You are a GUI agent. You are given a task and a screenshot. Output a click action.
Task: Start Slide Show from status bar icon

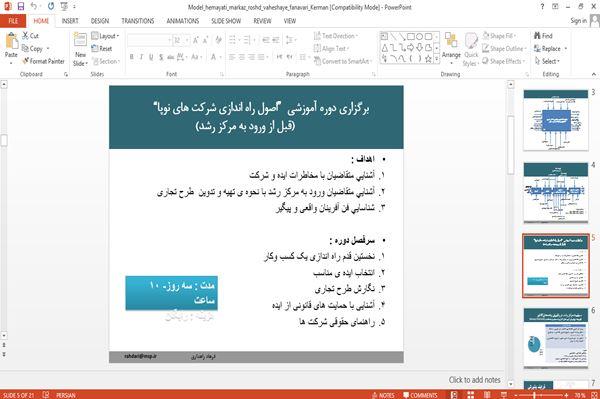[504, 395]
